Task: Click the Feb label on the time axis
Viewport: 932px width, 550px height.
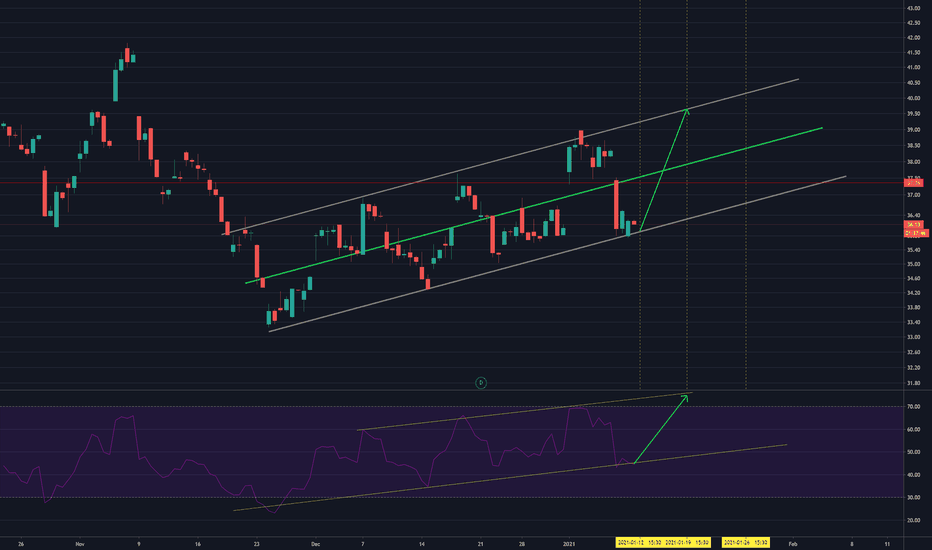Action: click(792, 543)
